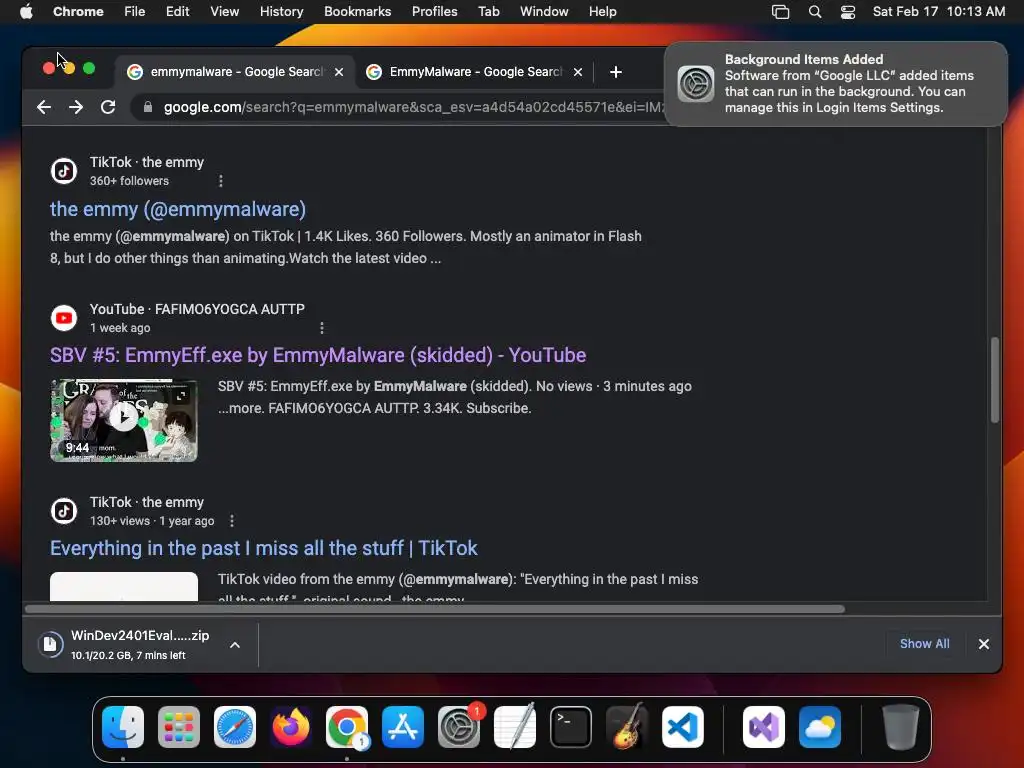Open more options for the 1 week ago result

point(322,328)
